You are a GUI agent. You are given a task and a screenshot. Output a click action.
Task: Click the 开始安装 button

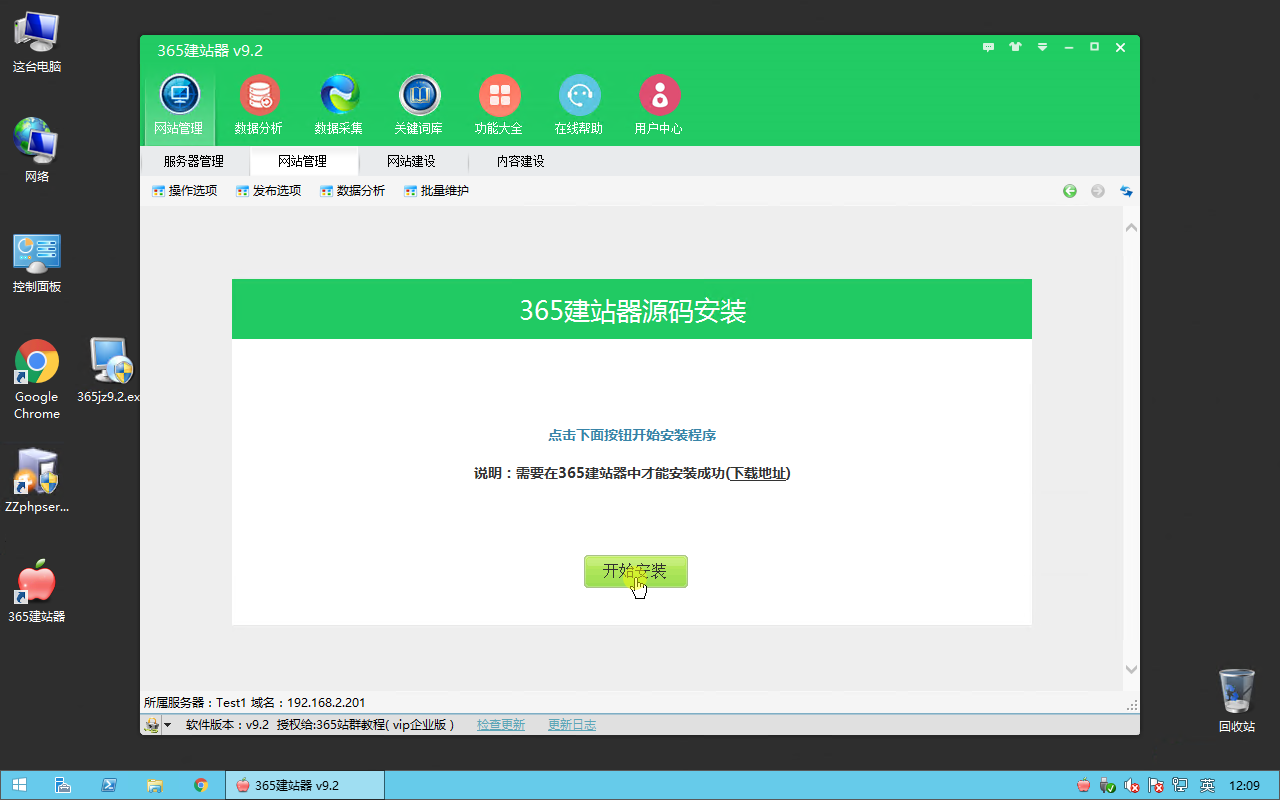[x=635, y=571]
